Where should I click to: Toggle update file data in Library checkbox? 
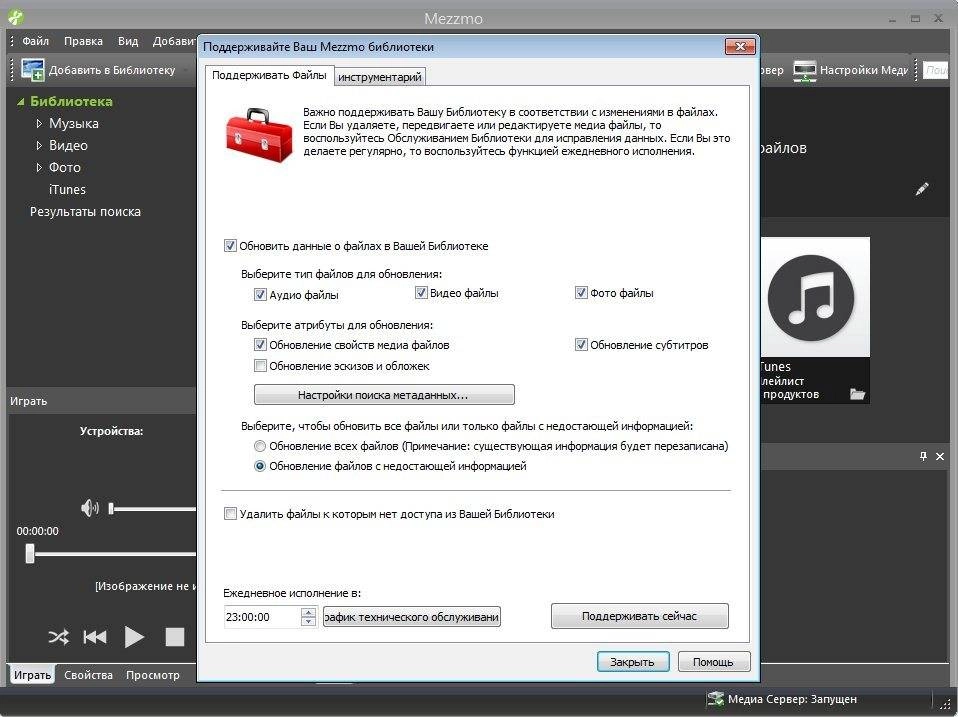[230, 246]
